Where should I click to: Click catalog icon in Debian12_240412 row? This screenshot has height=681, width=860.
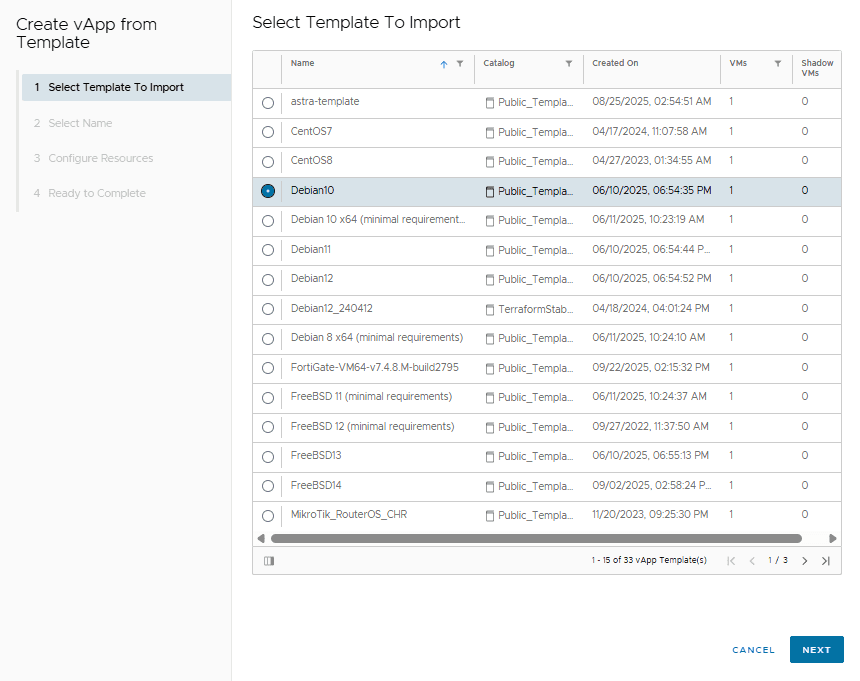pos(490,310)
